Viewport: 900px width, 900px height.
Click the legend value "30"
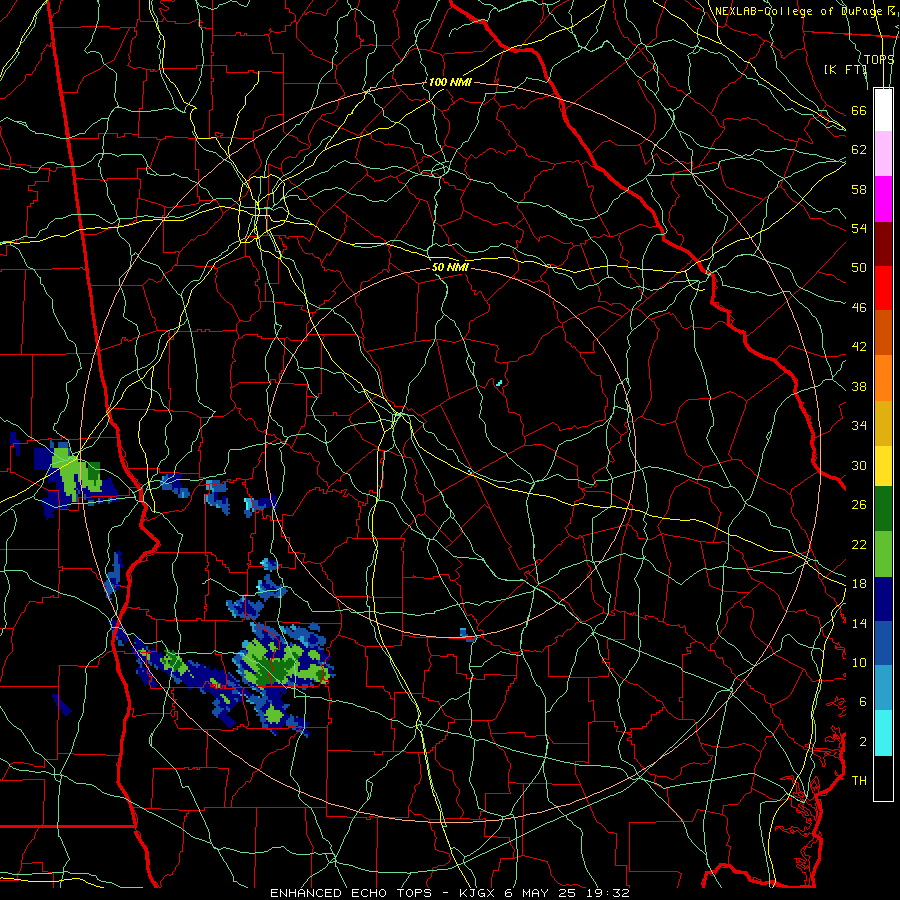[x=859, y=465]
